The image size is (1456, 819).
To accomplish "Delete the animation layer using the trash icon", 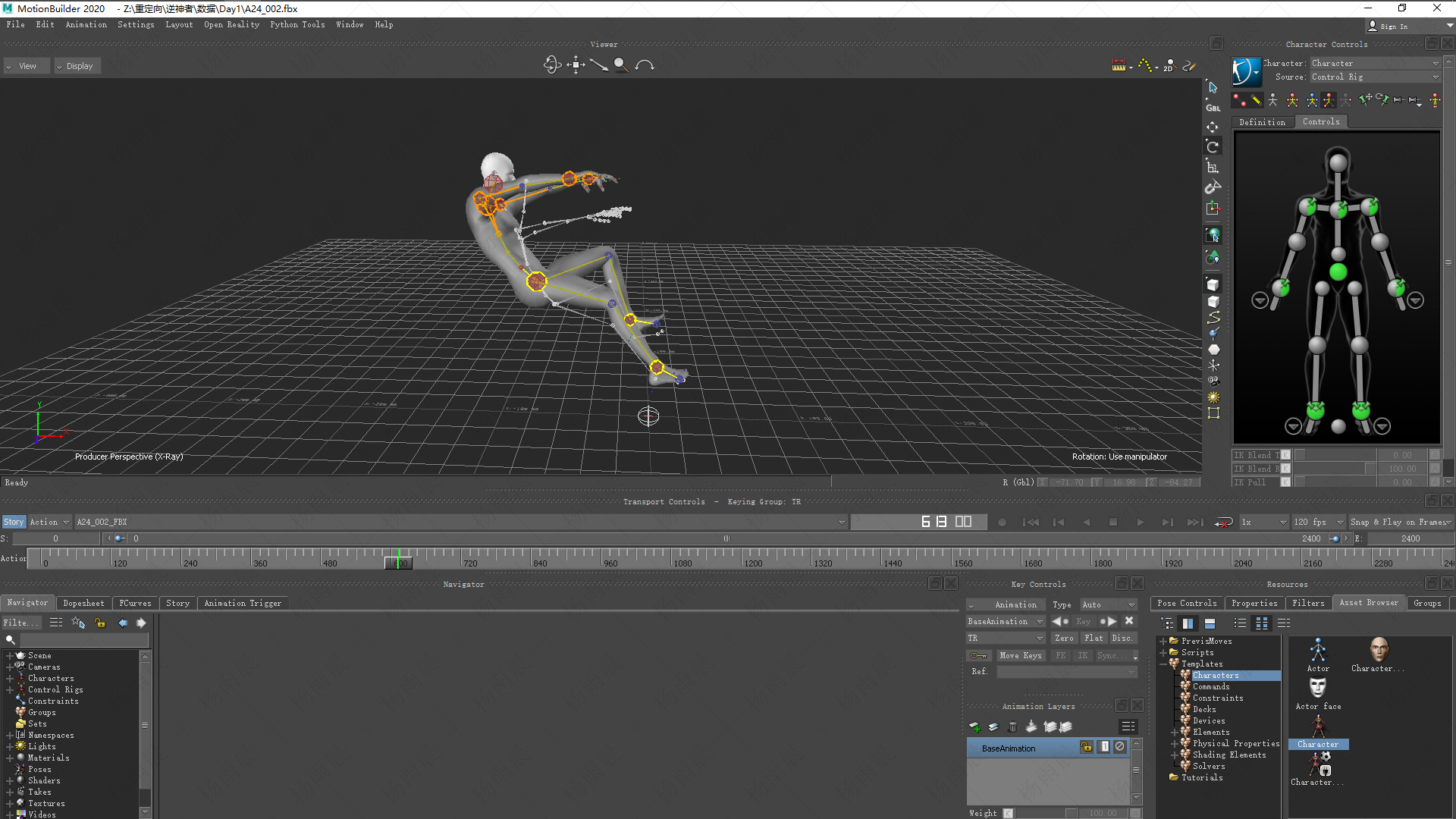I will point(1013,726).
